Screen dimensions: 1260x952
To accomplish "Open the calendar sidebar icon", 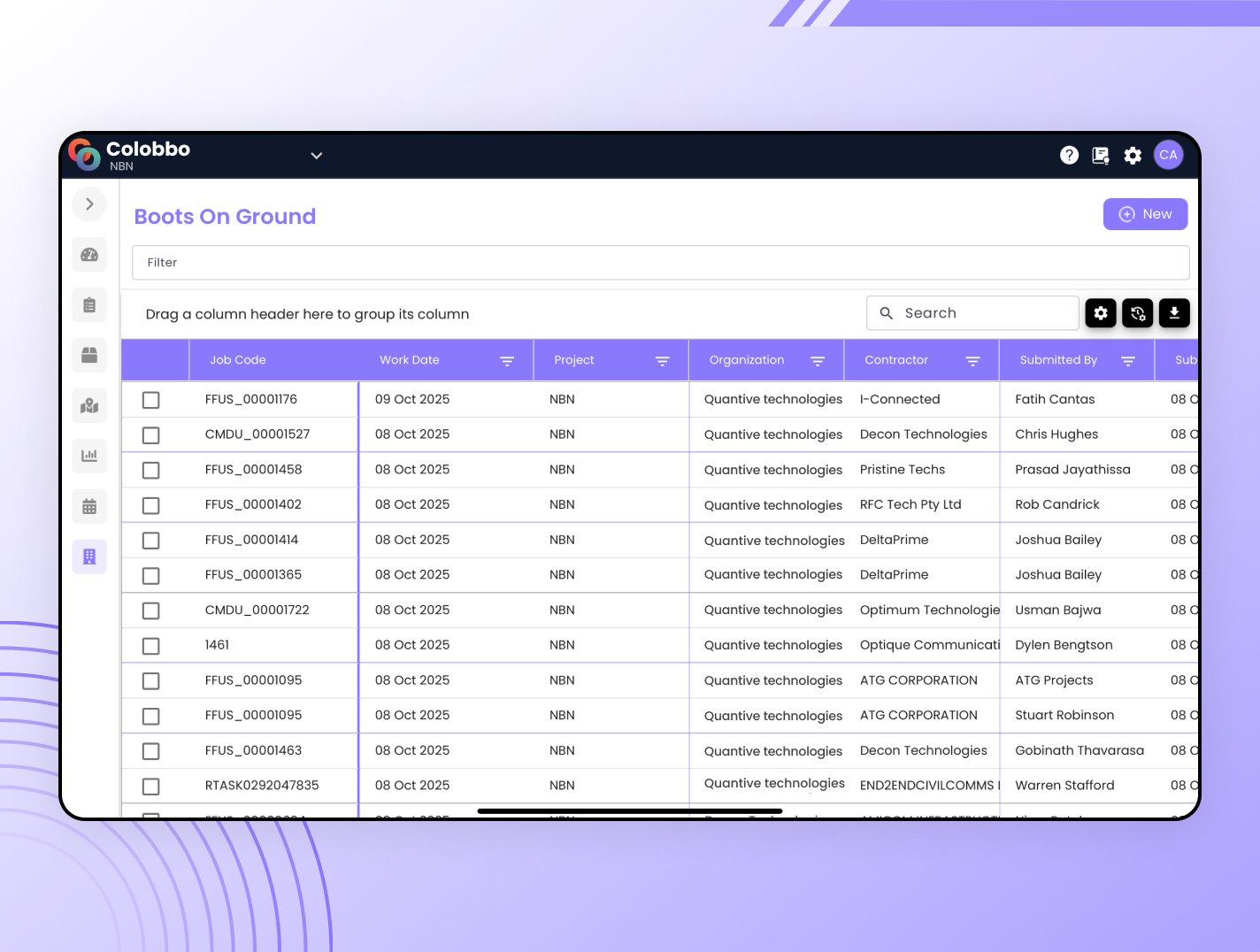I will tap(89, 507).
